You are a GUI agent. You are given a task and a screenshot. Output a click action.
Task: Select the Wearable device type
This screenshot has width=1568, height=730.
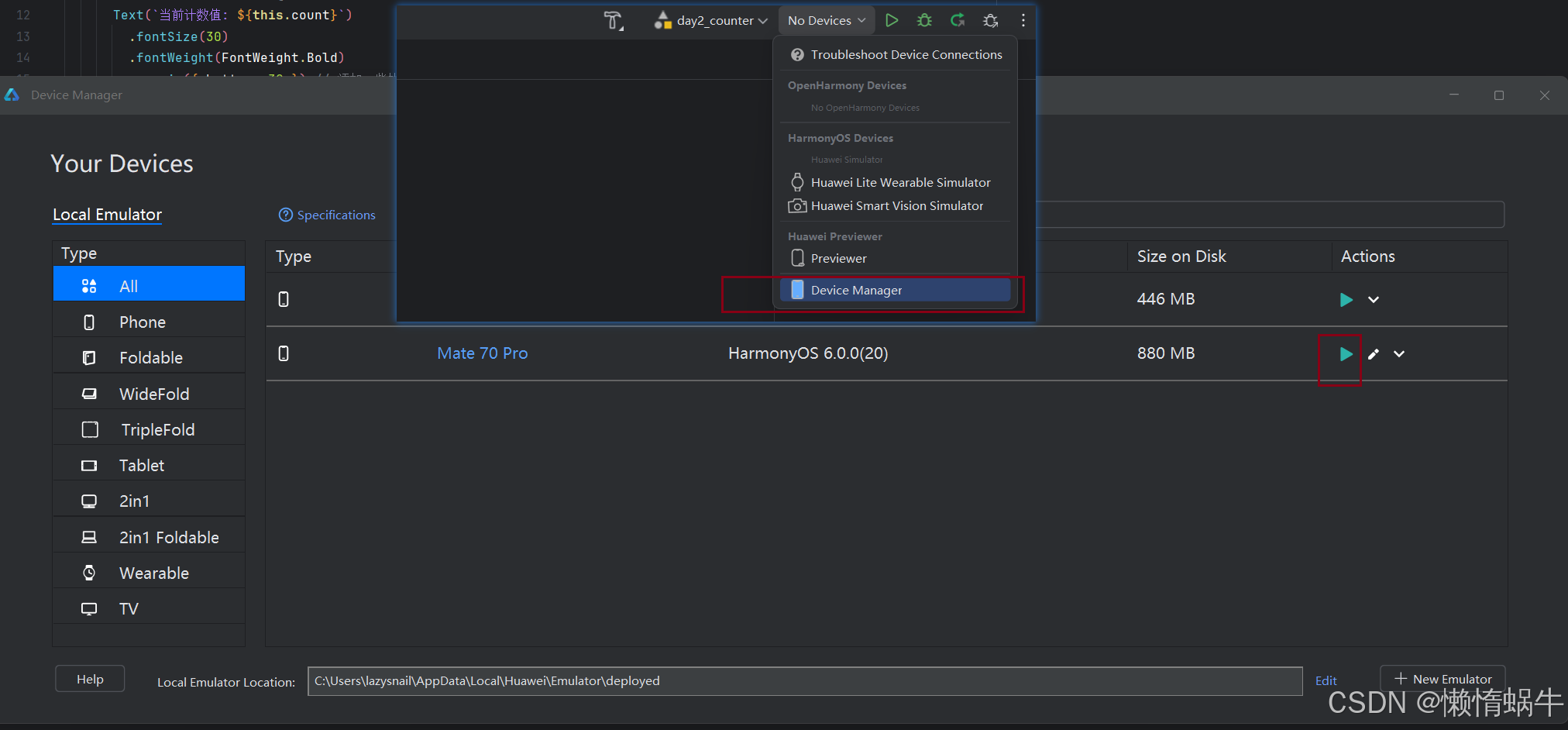[x=149, y=573]
